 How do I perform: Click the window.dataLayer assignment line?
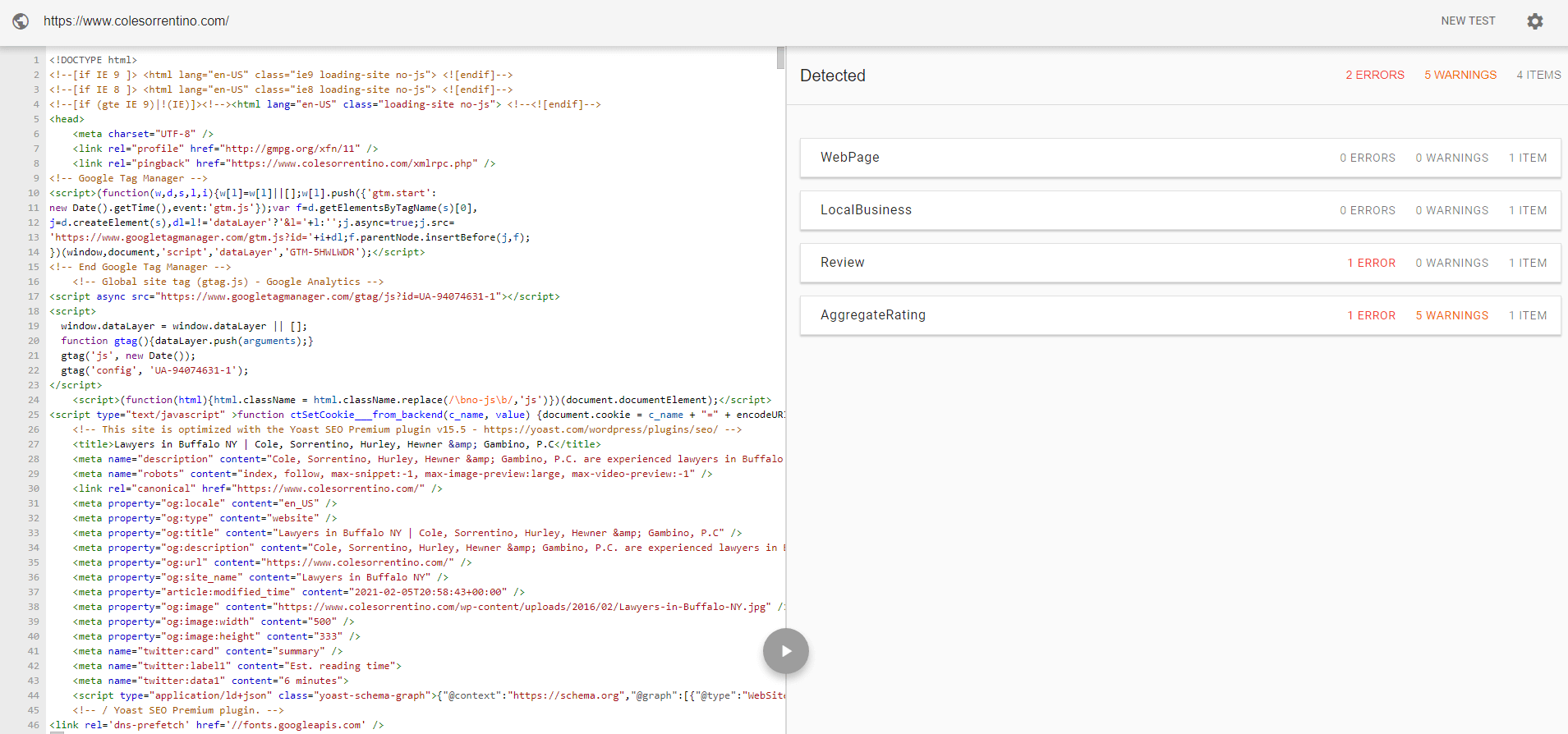[x=184, y=326]
